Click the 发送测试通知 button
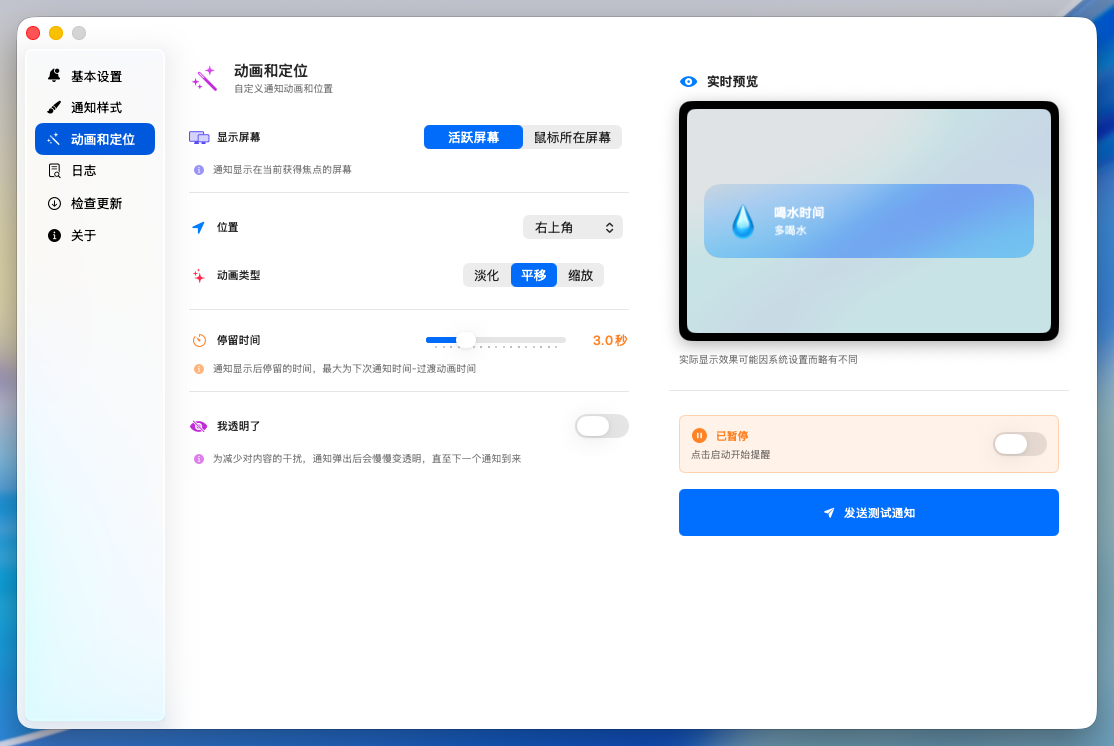The width and height of the screenshot is (1114, 746). 868,512
